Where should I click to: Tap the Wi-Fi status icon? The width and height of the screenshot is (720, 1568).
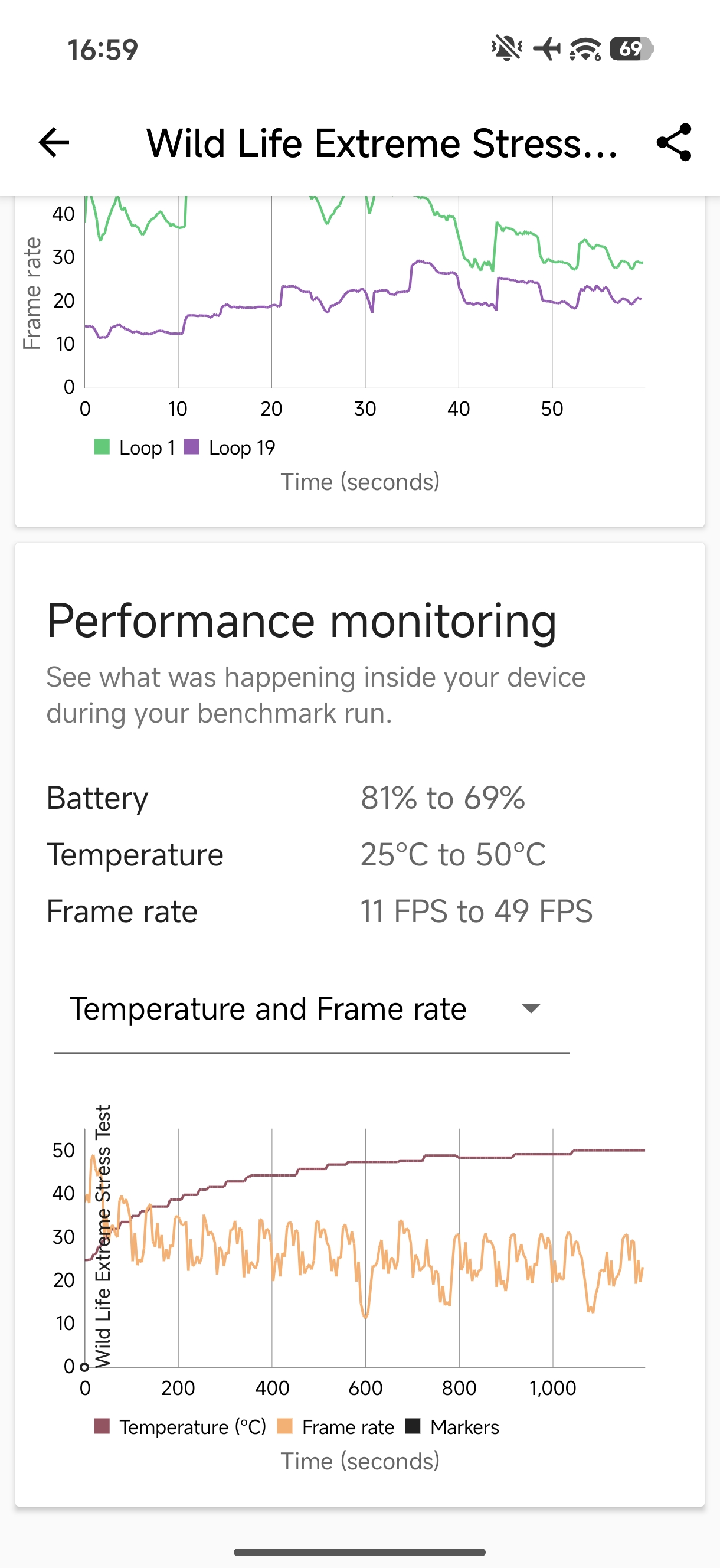585,50
